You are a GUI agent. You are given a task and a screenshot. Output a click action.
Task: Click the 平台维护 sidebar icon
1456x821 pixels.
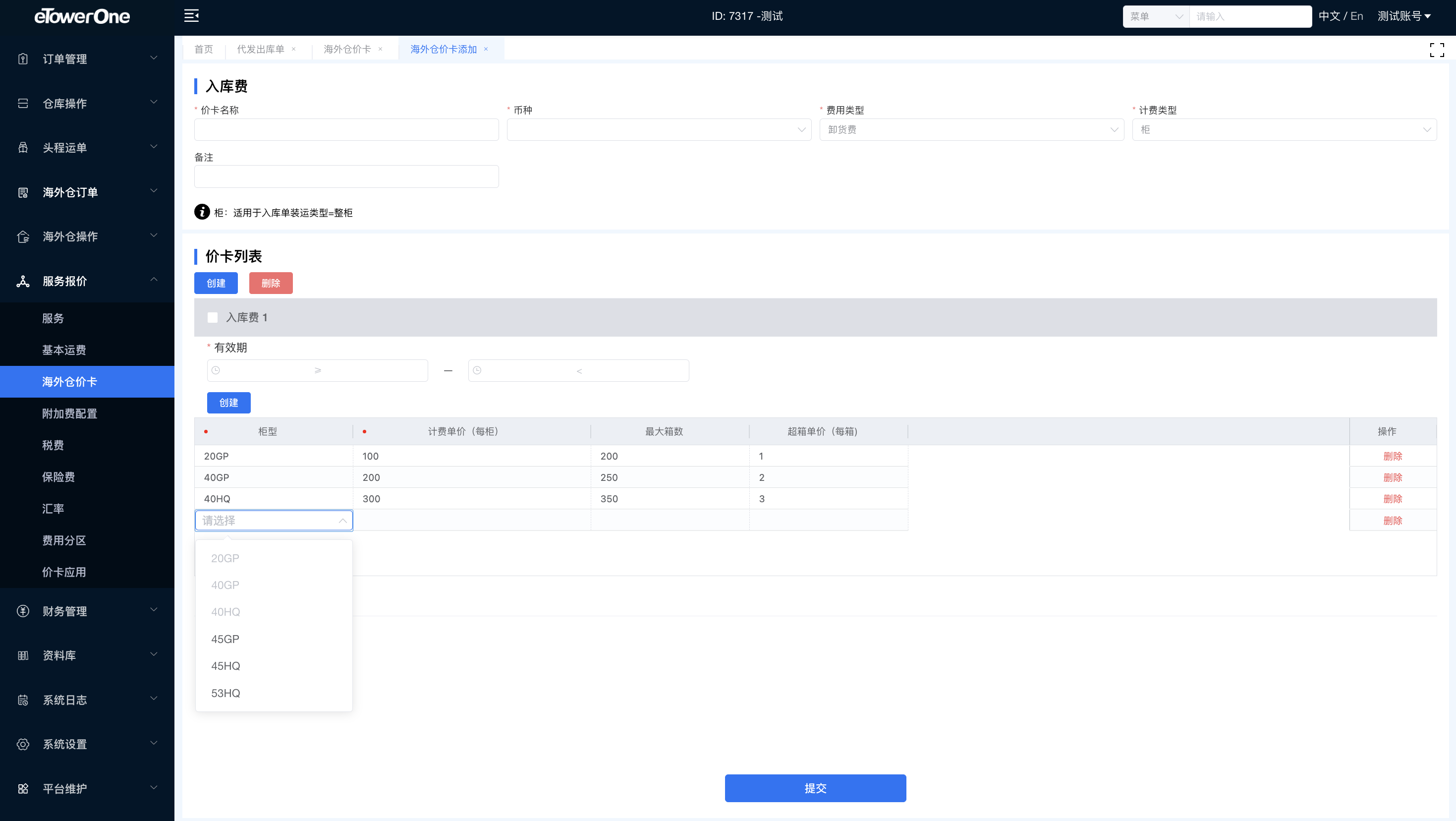tap(23, 788)
